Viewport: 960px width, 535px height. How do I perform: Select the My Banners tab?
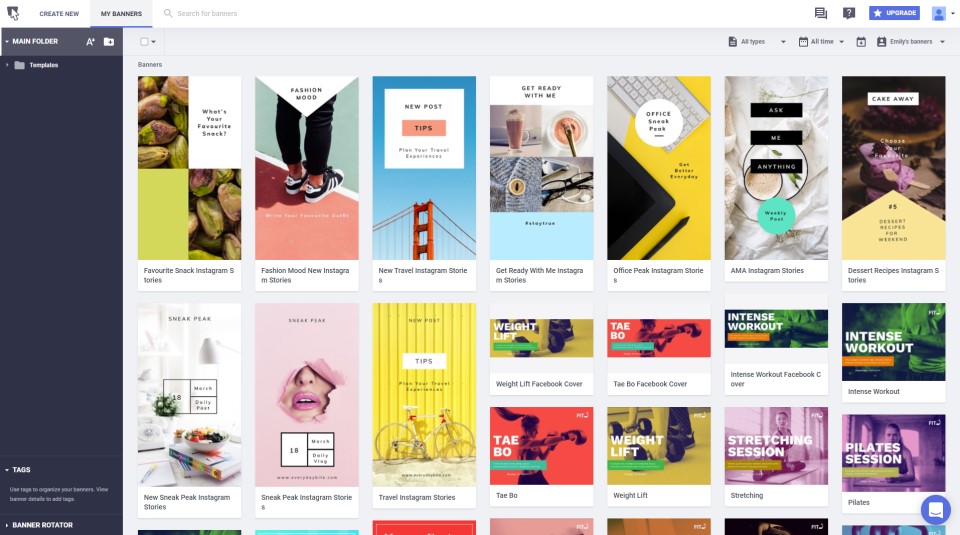pyautogui.click(x=121, y=13)
